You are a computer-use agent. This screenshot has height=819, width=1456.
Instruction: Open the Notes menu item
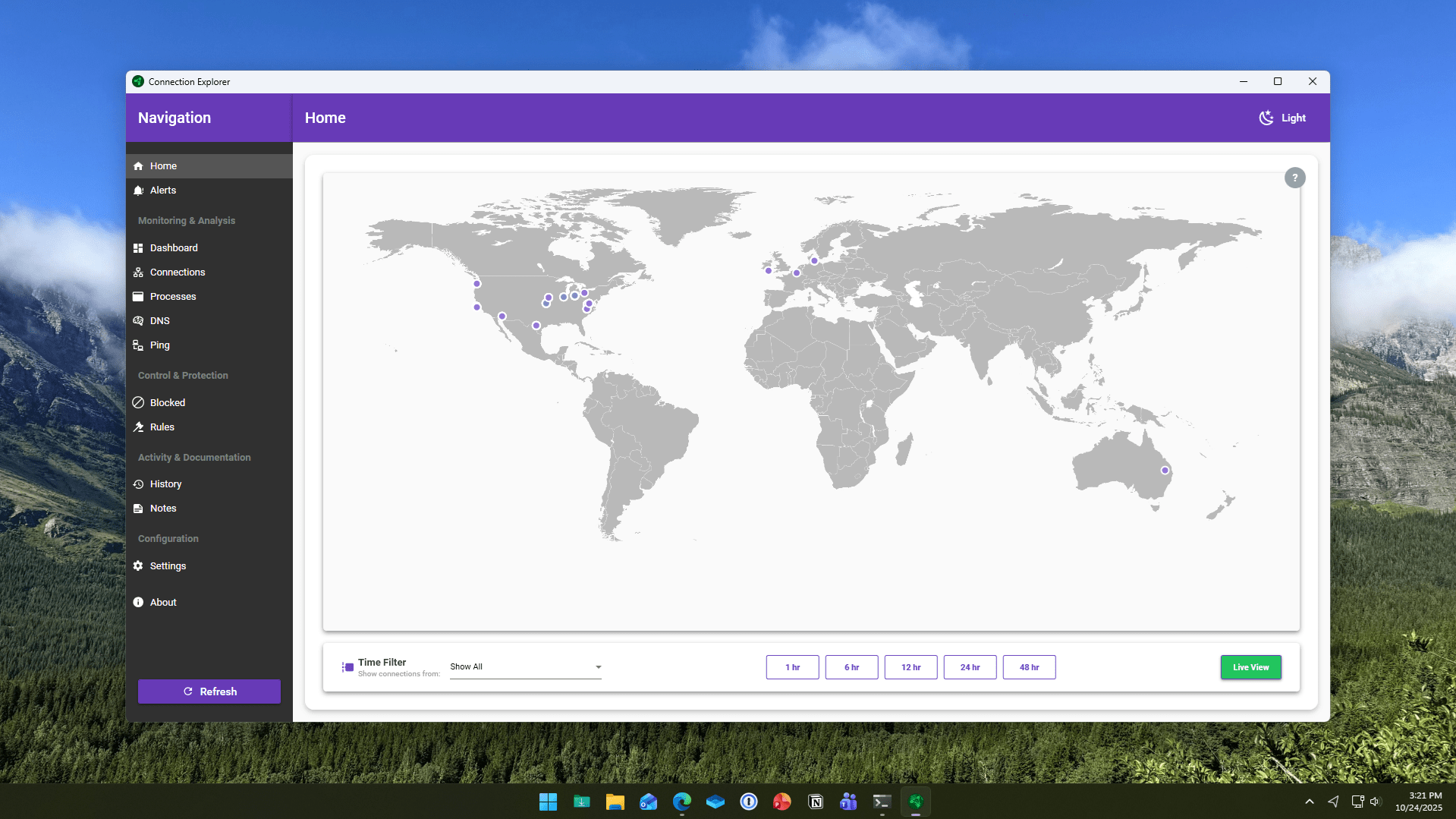(163, 509)
